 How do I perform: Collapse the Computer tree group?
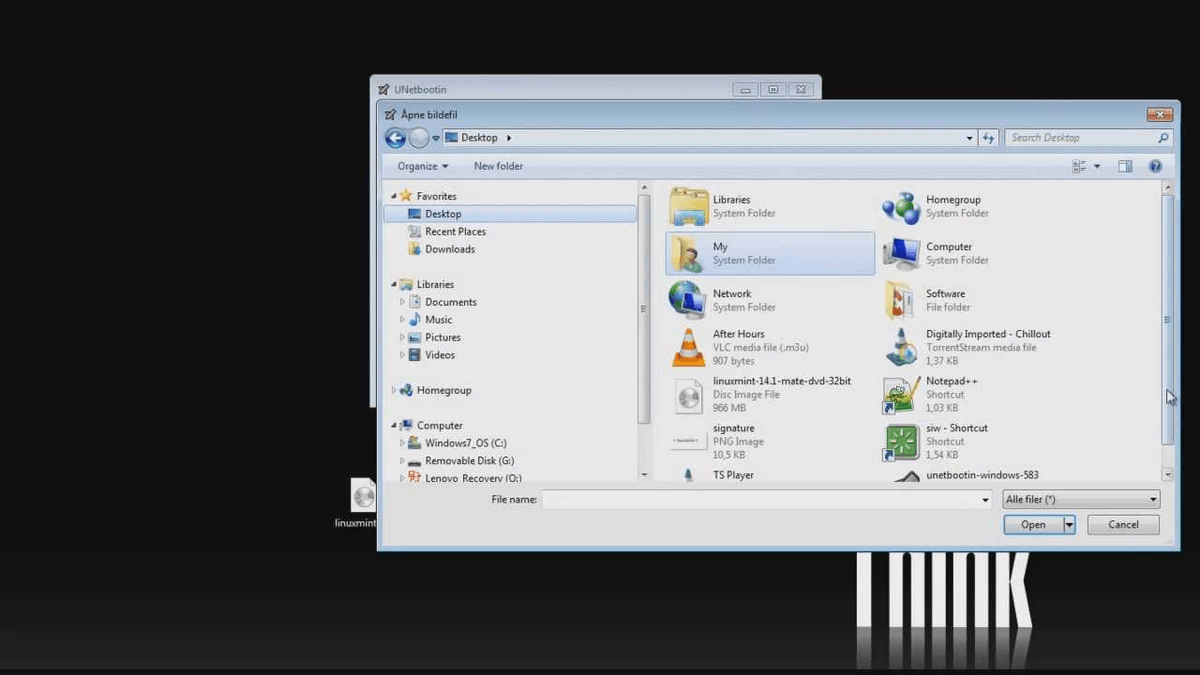(394, 426)
